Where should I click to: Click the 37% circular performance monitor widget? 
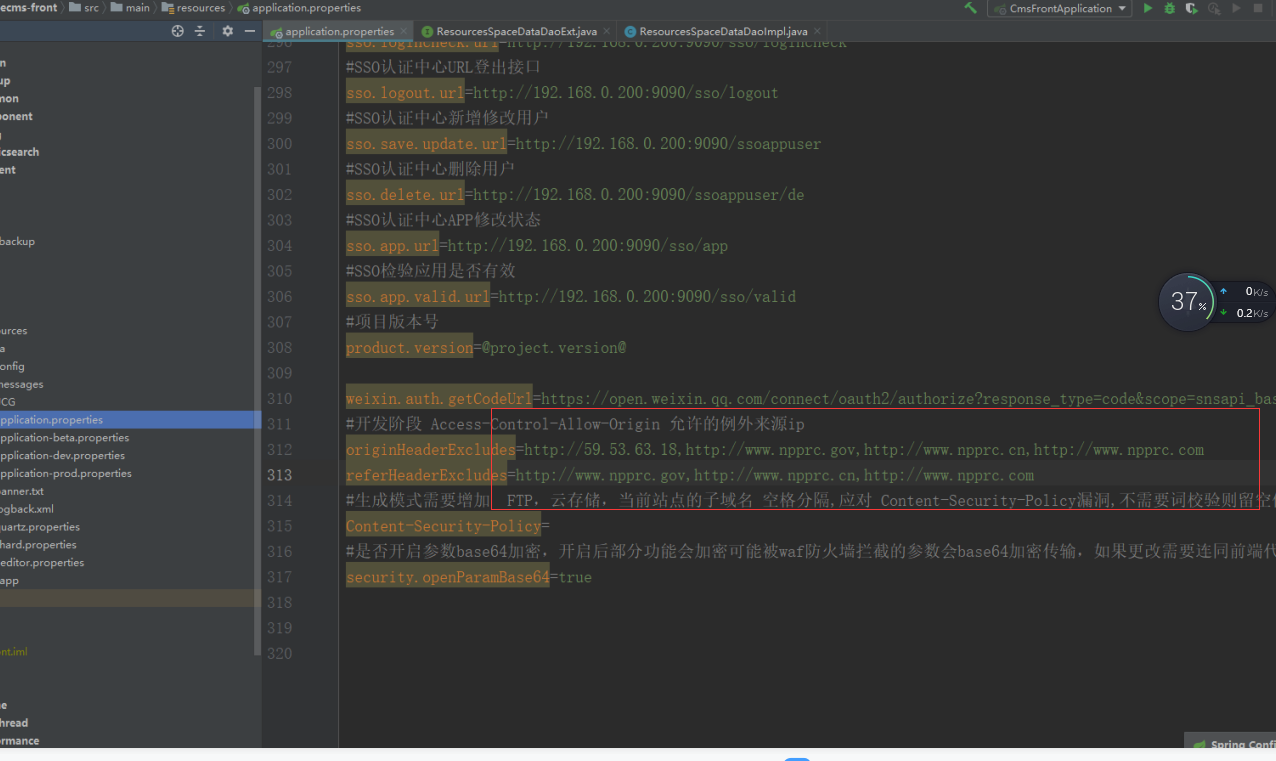click(x=1187, y=301)
